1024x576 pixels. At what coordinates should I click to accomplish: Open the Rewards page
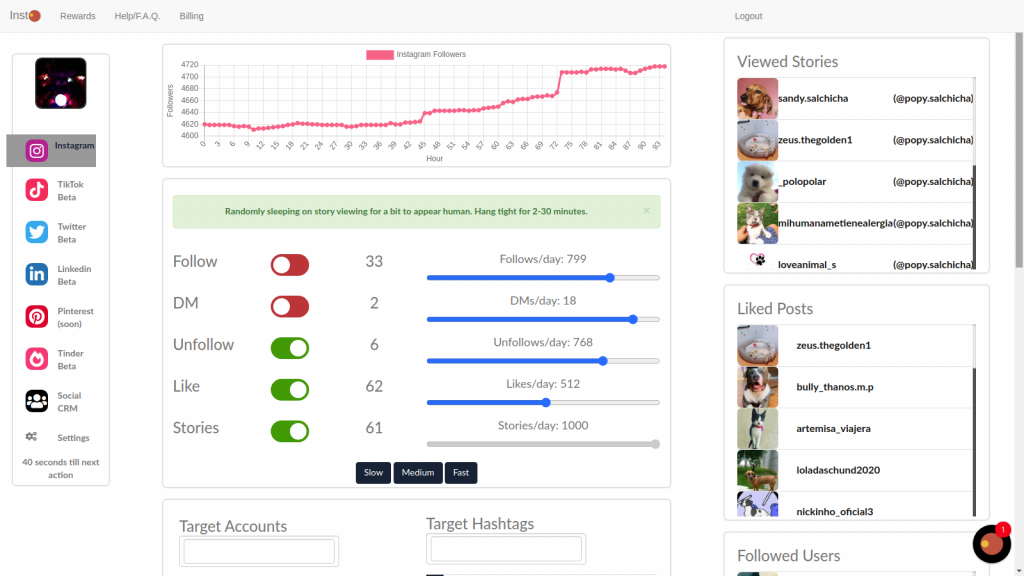pyautogui.click(x=77, y=15)
